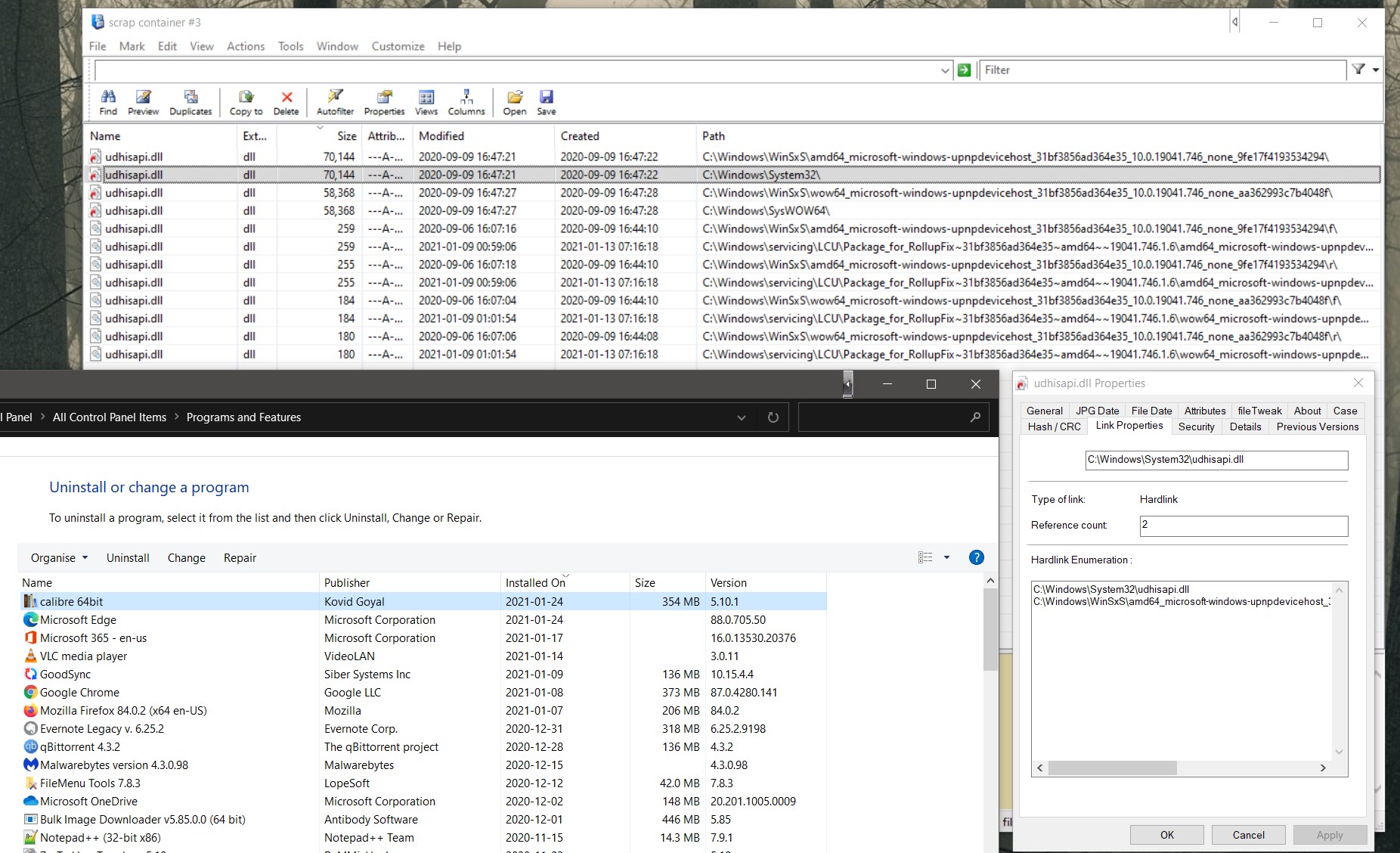Click Cancel in Properties dialog
Image resolution: width=1400 pixels, height=853 pixels.
pyautogui.click(x=1248, y=835)
